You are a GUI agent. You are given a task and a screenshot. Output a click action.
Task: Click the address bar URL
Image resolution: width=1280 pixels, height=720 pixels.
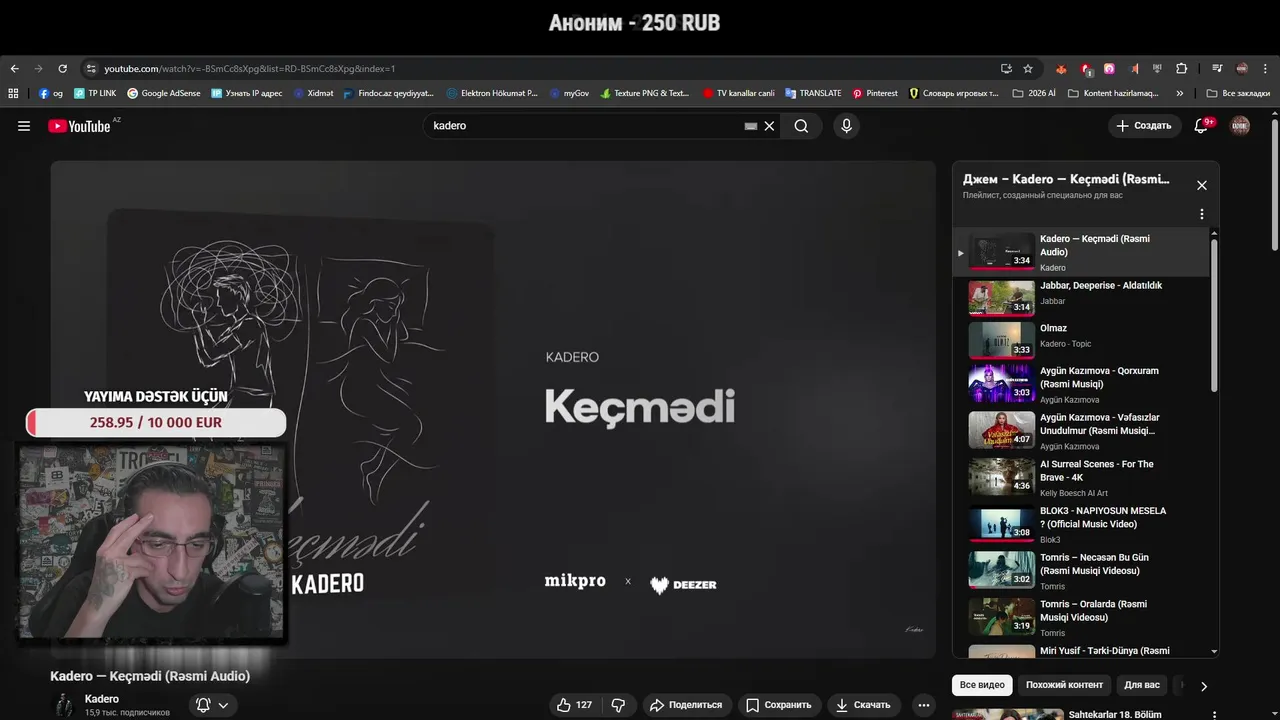pyautogui.click(x=250, y=69)
